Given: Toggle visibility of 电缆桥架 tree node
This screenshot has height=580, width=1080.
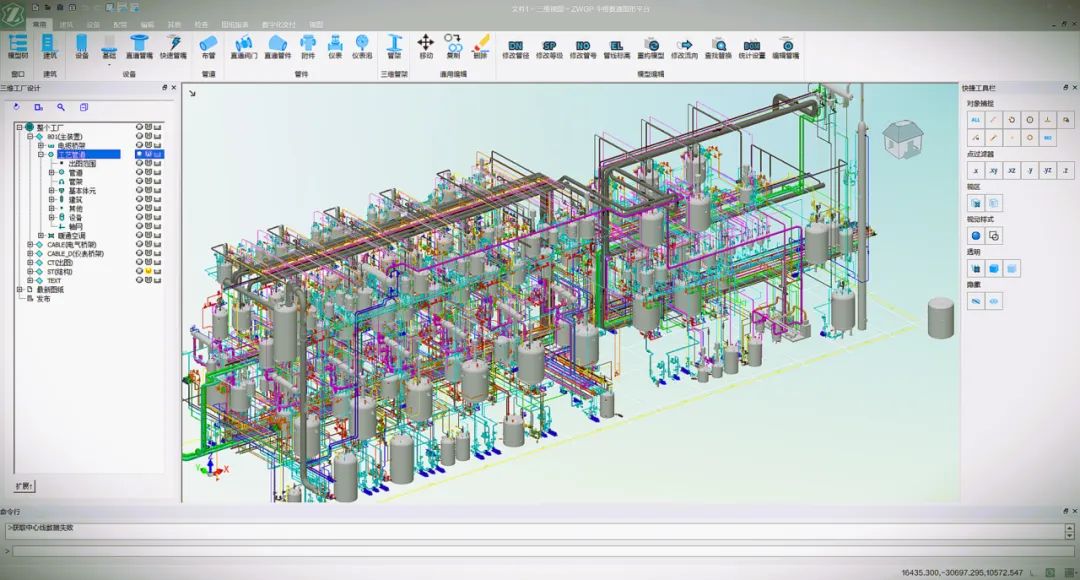Looking at the screenshot, I should (x=140, y=146).
